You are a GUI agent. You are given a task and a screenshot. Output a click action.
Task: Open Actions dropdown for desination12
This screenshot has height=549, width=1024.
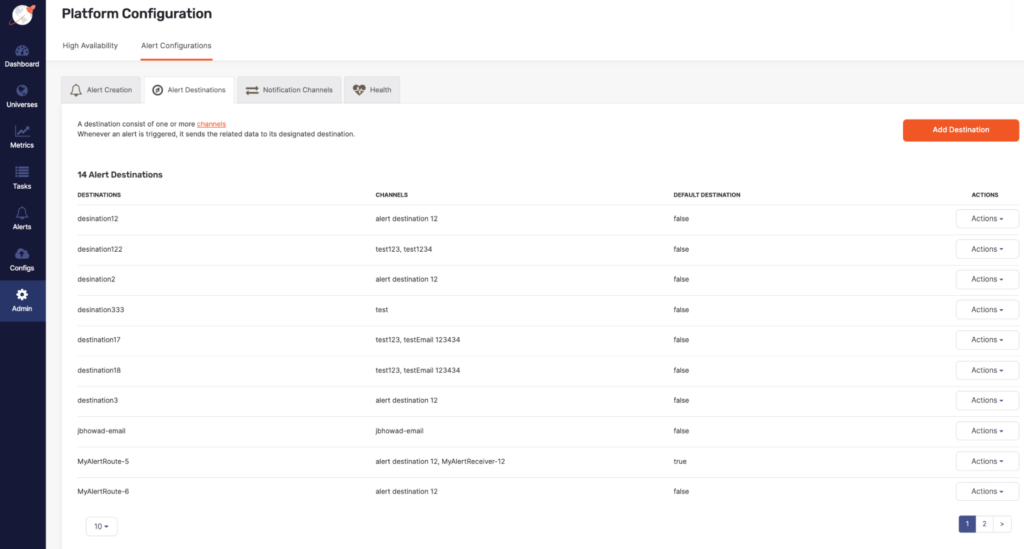pos(987,219)
